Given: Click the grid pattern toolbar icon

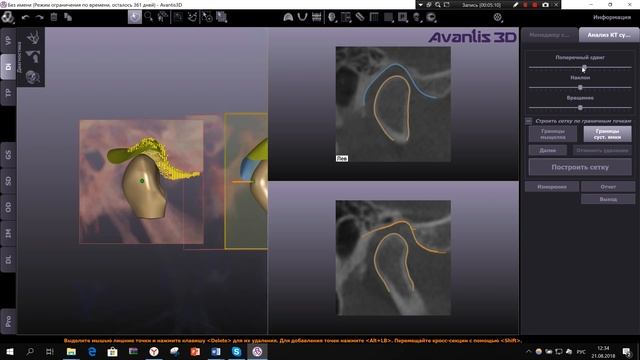Looking at the screenshot, I should click(x=221, y=17).
